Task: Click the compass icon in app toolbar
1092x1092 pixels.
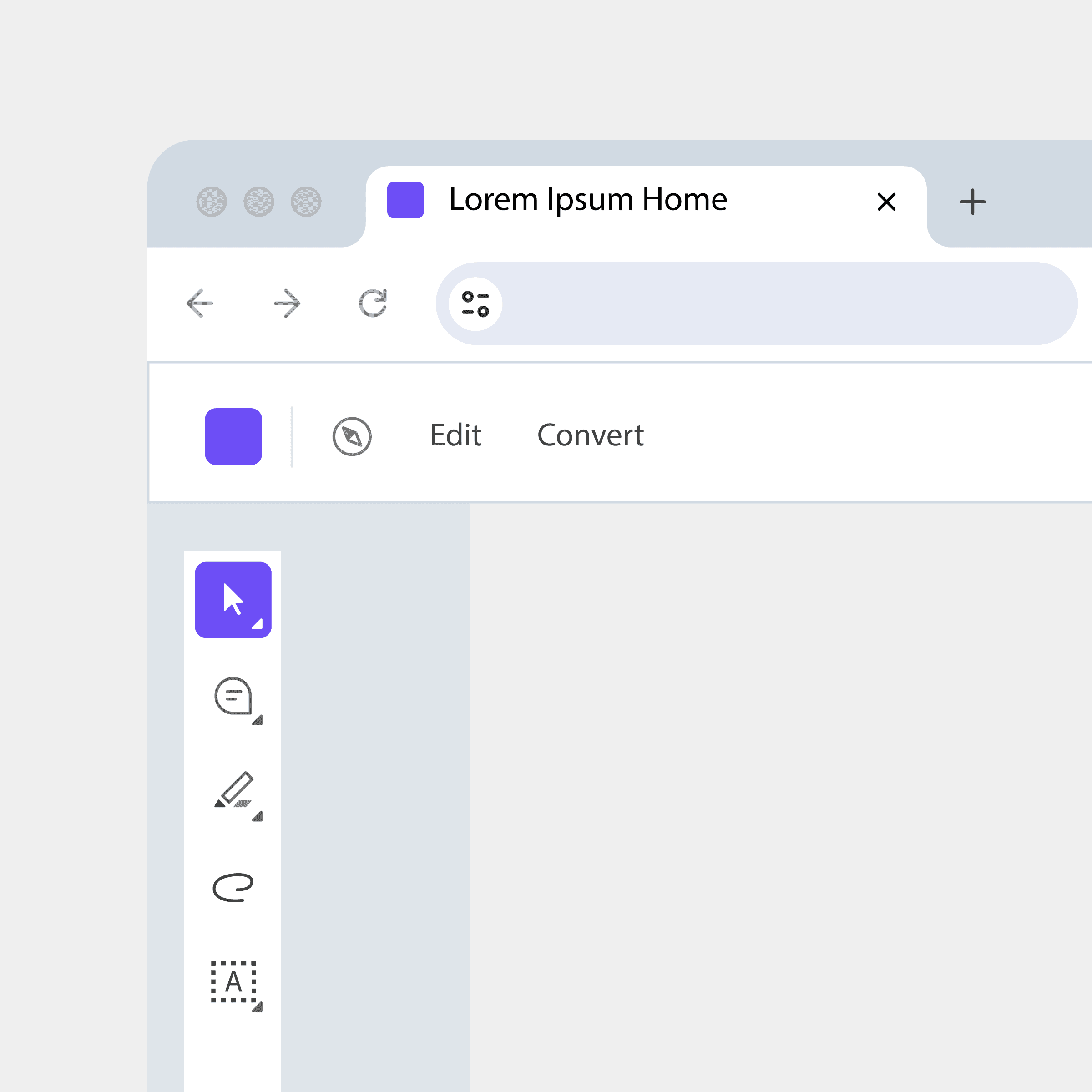Action: point(352,436)
